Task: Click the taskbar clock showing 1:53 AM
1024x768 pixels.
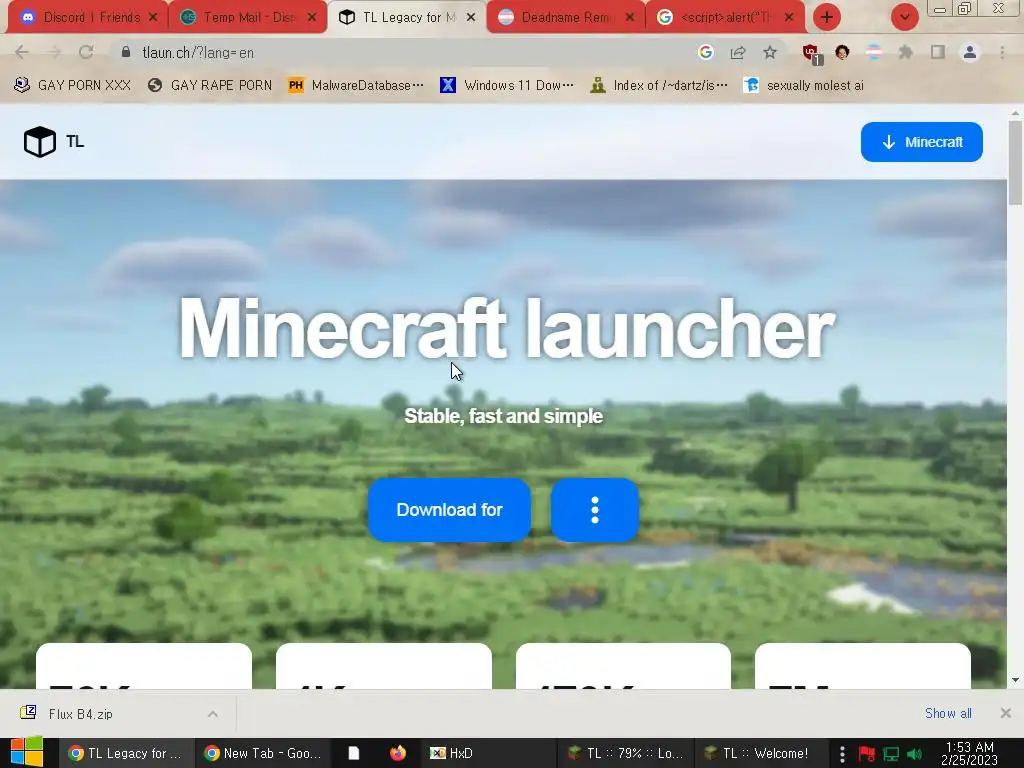Action: 970,753
